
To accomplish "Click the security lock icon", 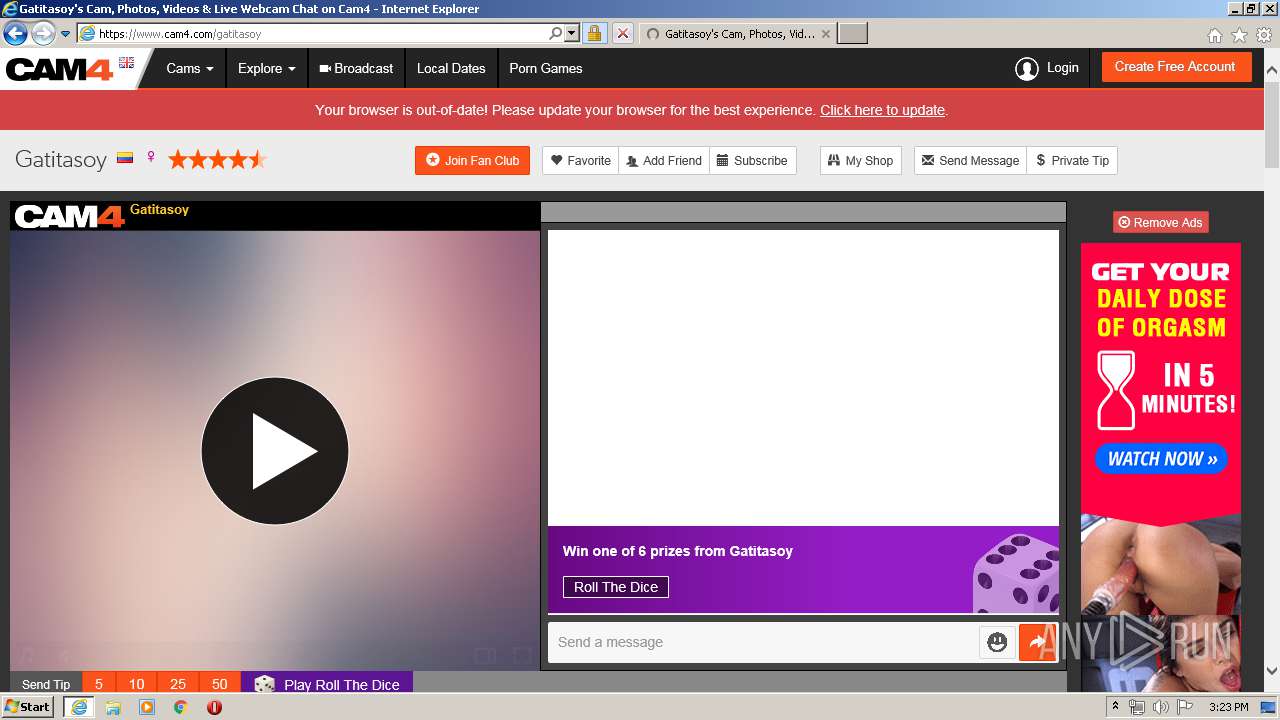I will (594, 34).
